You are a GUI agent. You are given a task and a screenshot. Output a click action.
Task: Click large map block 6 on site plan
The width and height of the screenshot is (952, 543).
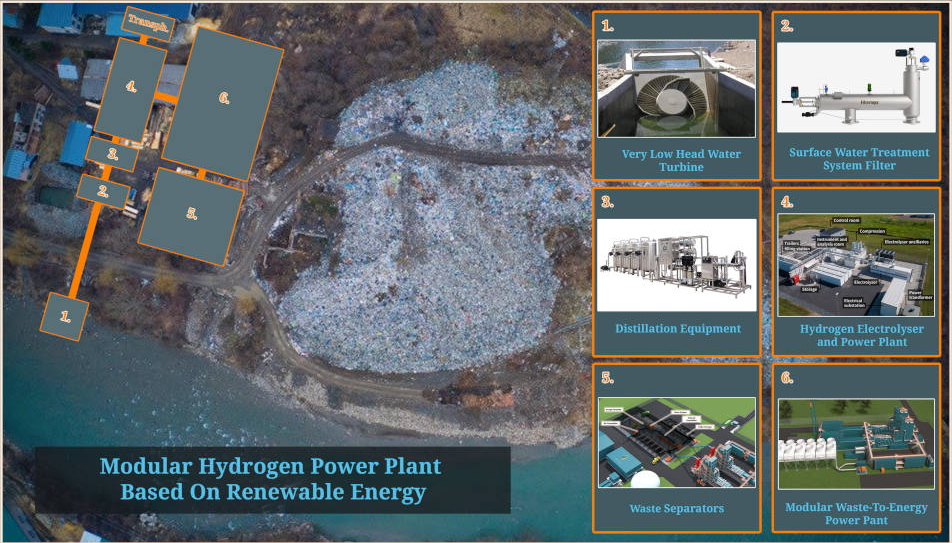(223, 103)
